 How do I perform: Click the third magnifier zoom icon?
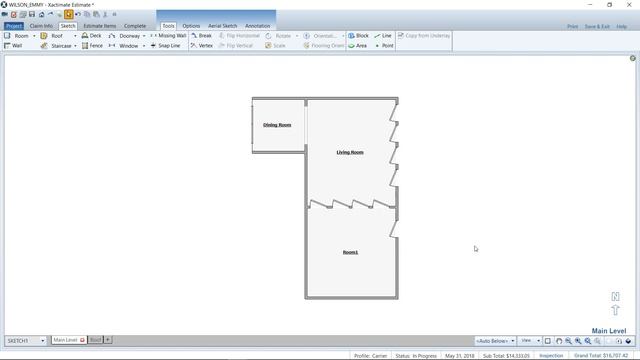click(x=588, y=341)
